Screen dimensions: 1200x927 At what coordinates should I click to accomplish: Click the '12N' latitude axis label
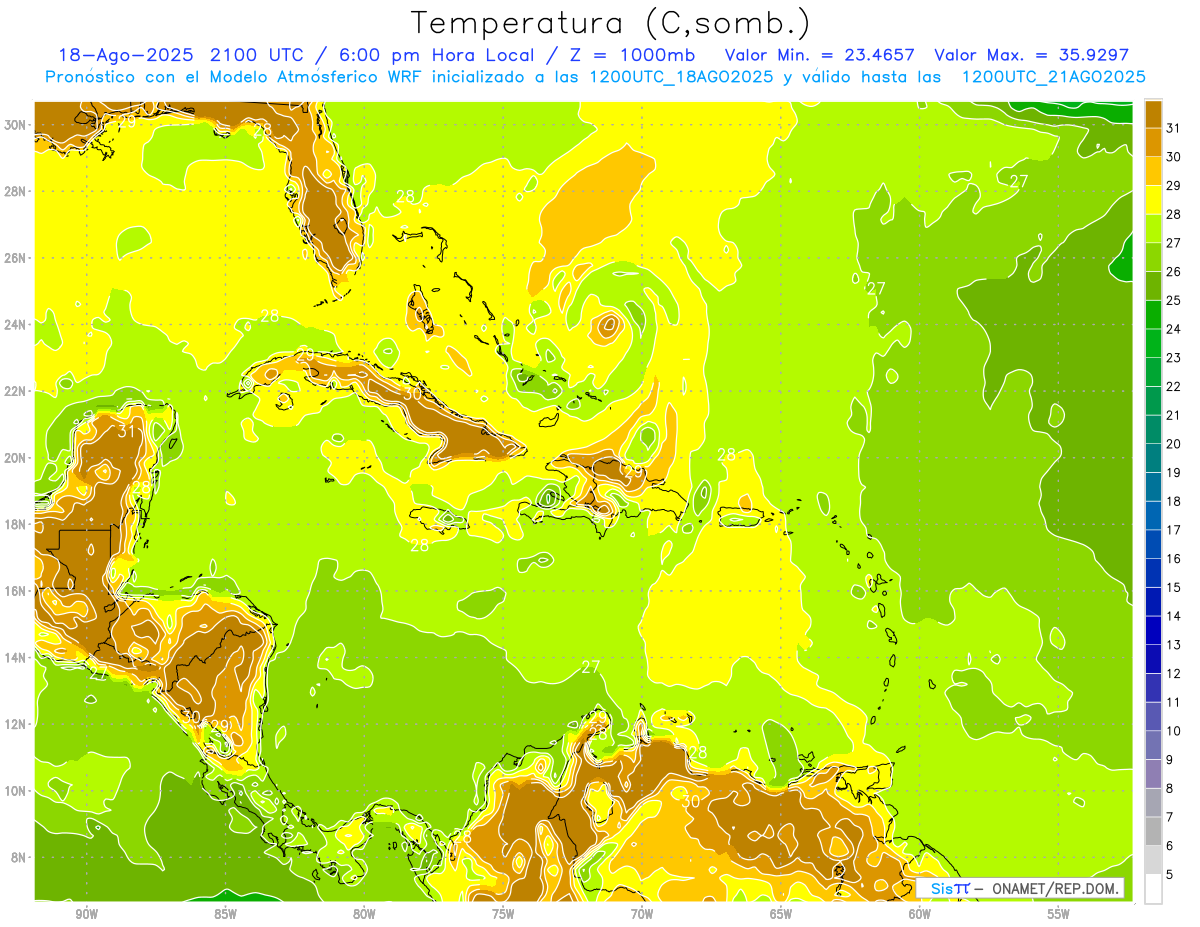tap(15, 724)
